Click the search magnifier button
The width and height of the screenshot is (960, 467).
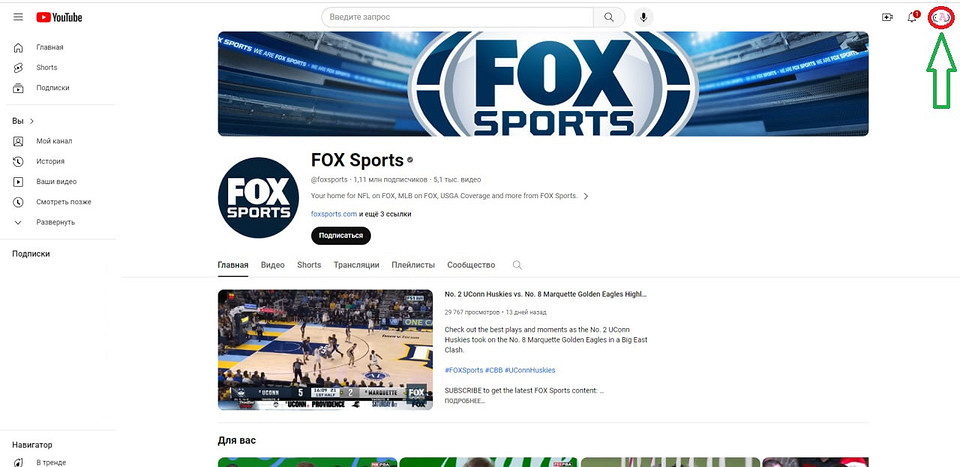[608, 17]
